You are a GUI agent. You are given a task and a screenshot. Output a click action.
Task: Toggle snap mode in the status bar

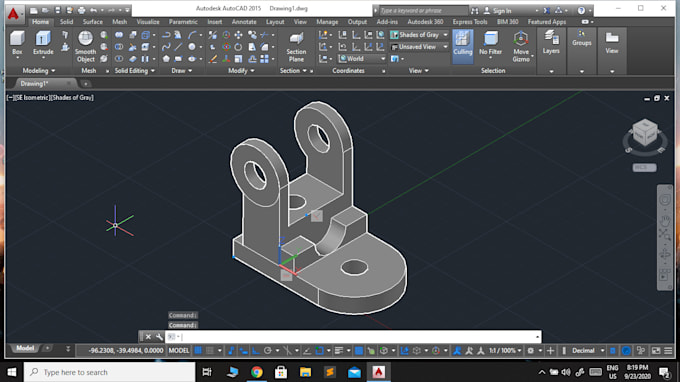point(210,350)
